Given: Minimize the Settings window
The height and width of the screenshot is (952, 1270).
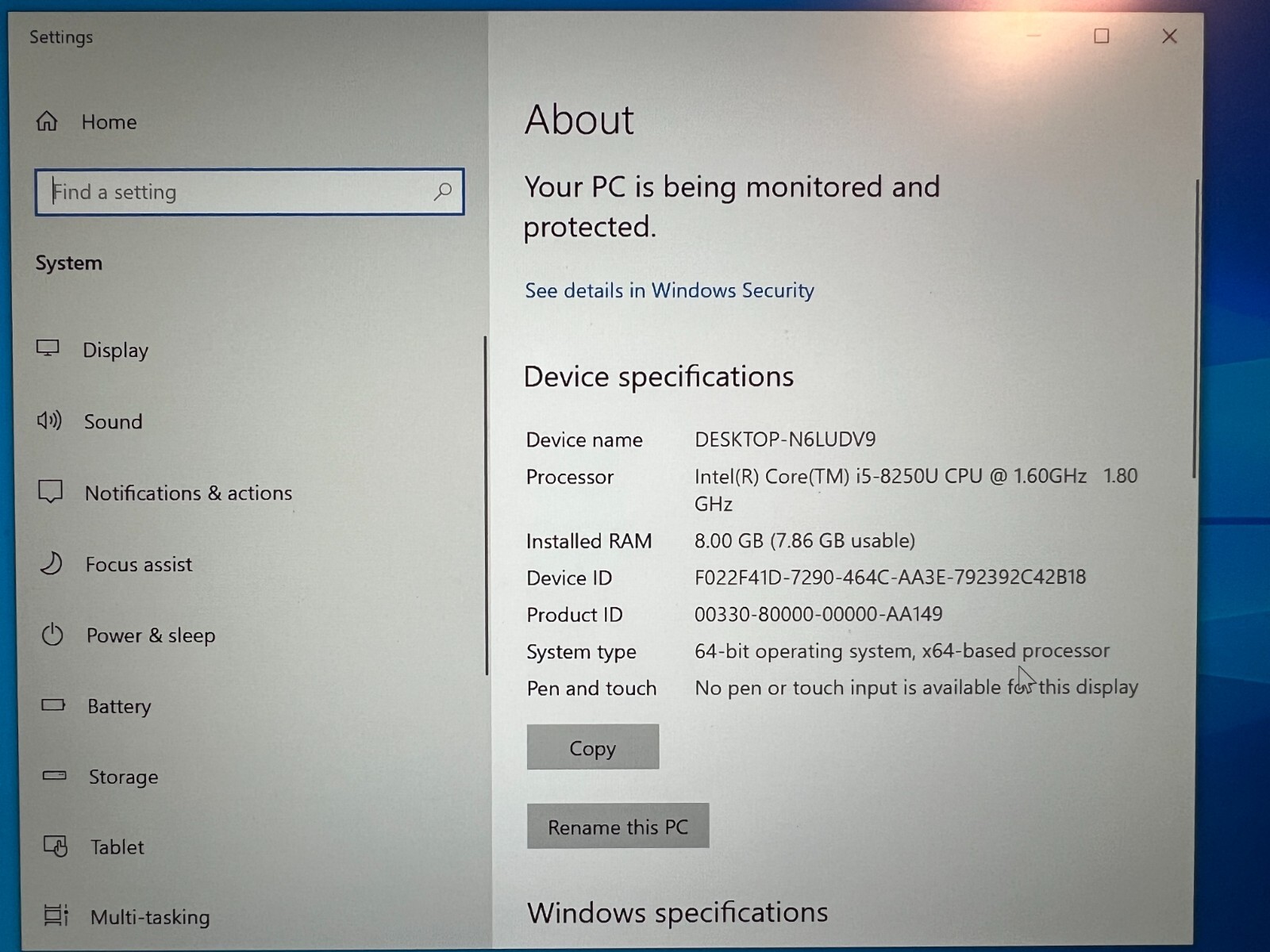Looking at the screenshot, I should pos(1033,36).
